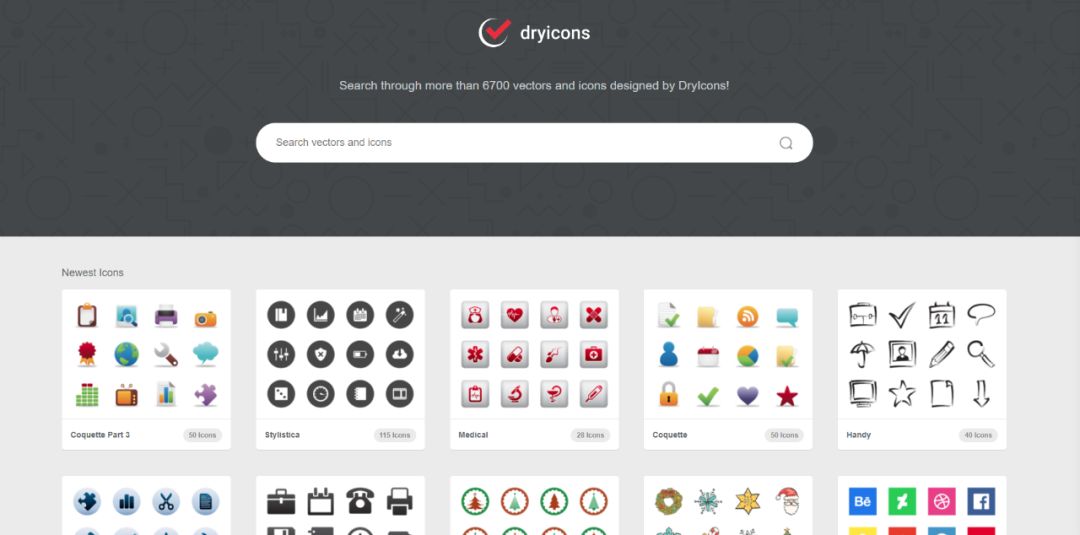Select the area chart icon in Stylistica
This screenshot has height=535, width=1080.
320,315
